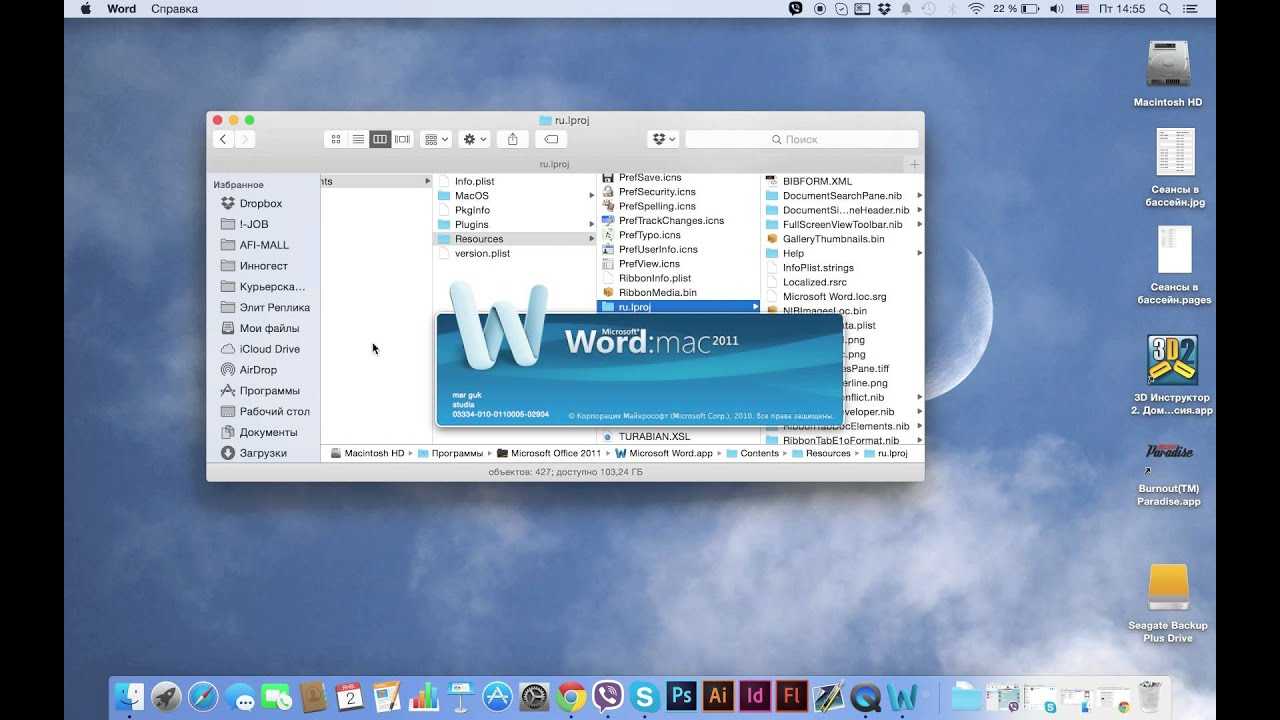
Task: Open the Word menu in menu bar
Action: coord(122,9)
